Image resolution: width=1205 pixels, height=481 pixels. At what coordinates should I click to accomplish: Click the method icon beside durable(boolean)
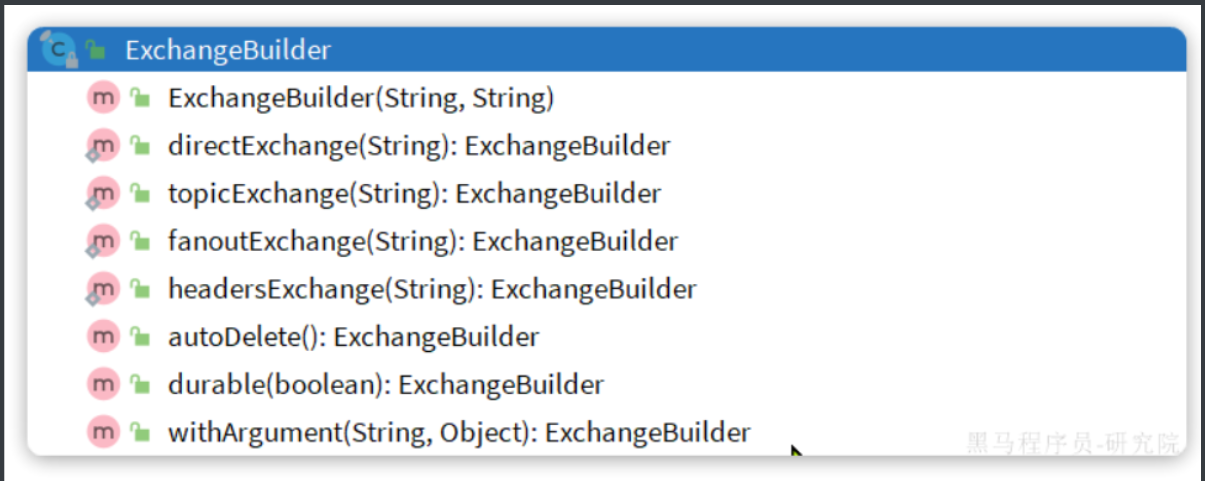103,385
